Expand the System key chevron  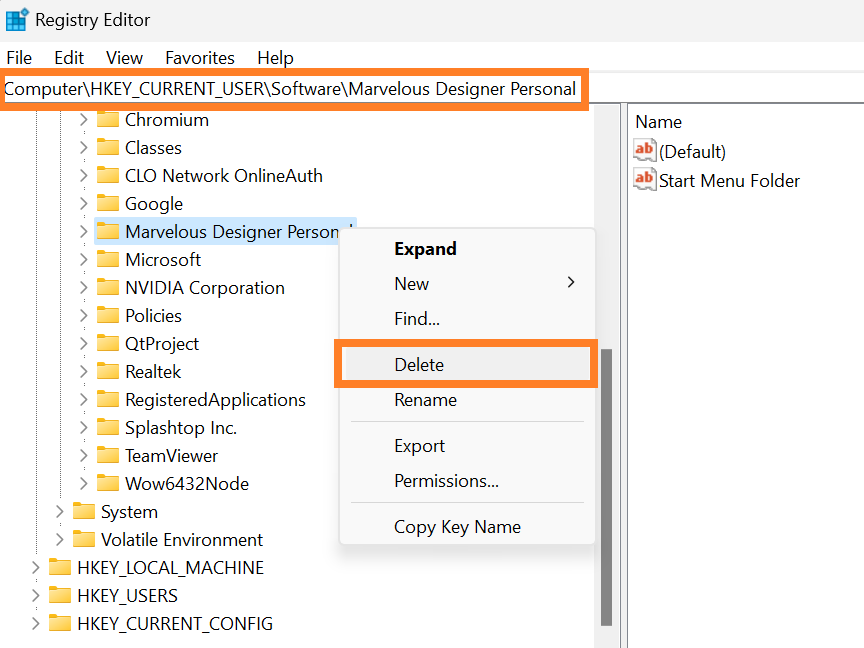pyautogui.click(x=60, y=512)
